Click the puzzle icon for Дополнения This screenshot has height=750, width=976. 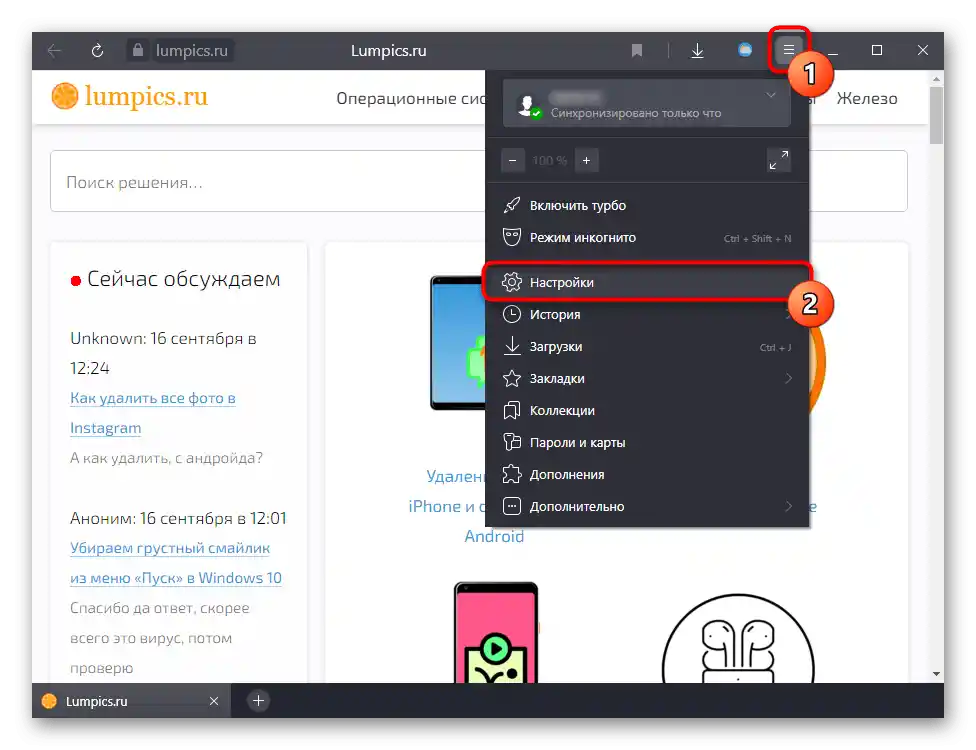tap(512, 474)
